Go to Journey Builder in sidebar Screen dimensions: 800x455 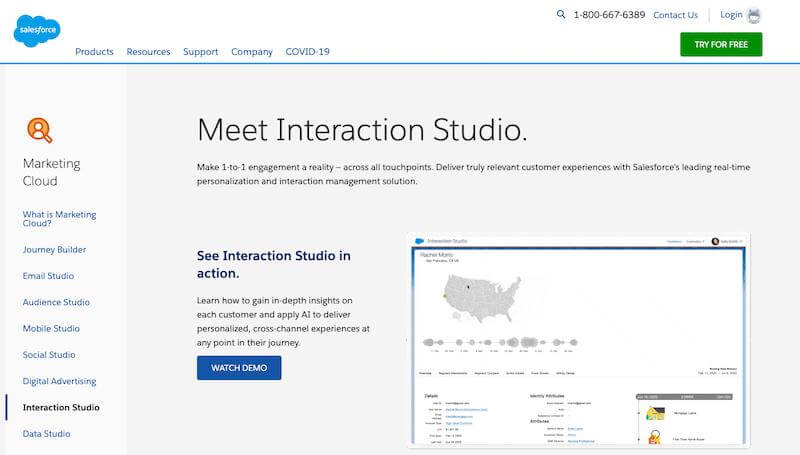pyautogui.click(x=54, y=249)
